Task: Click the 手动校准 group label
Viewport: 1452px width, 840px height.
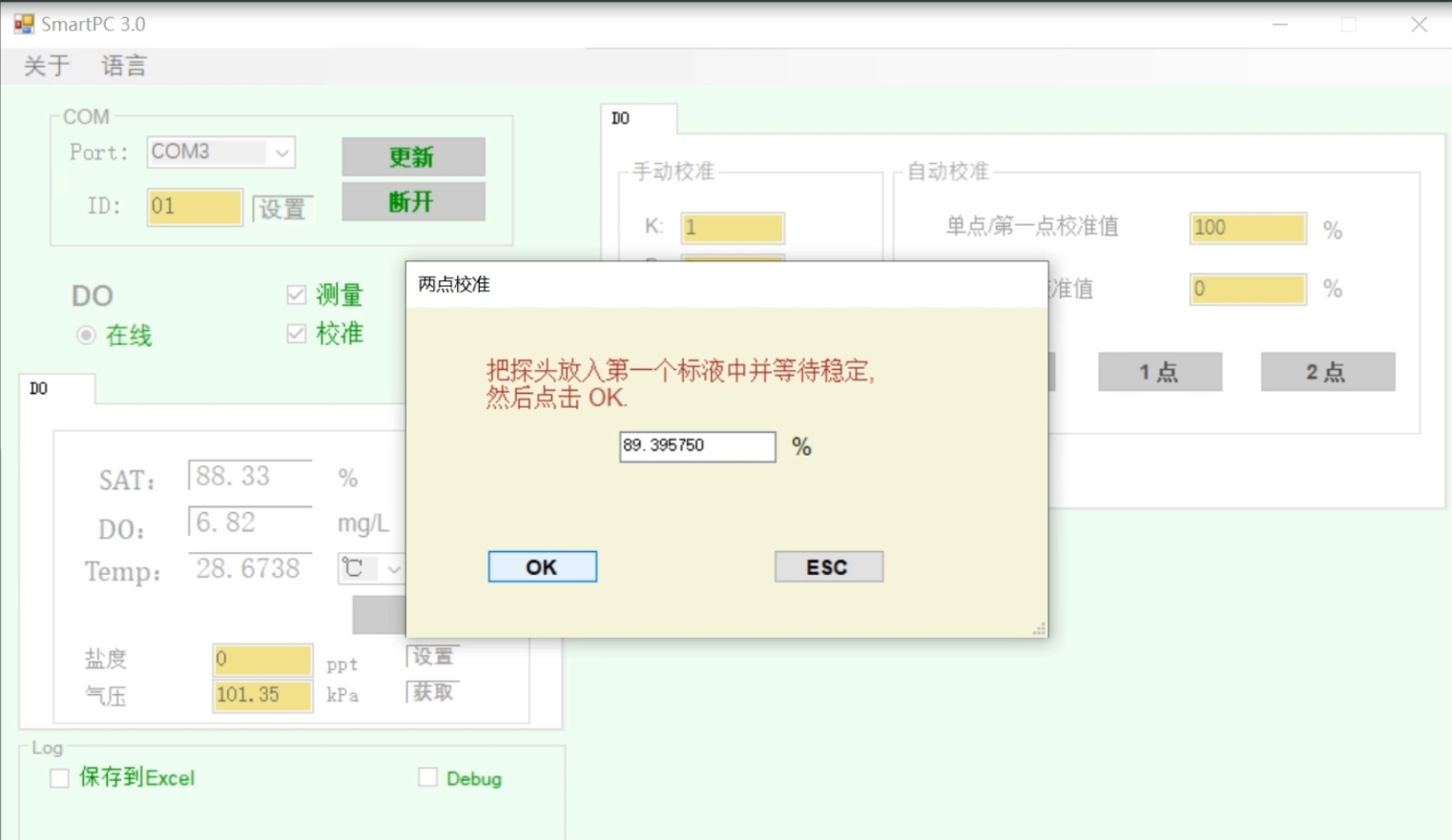Action: click(674, 172)
